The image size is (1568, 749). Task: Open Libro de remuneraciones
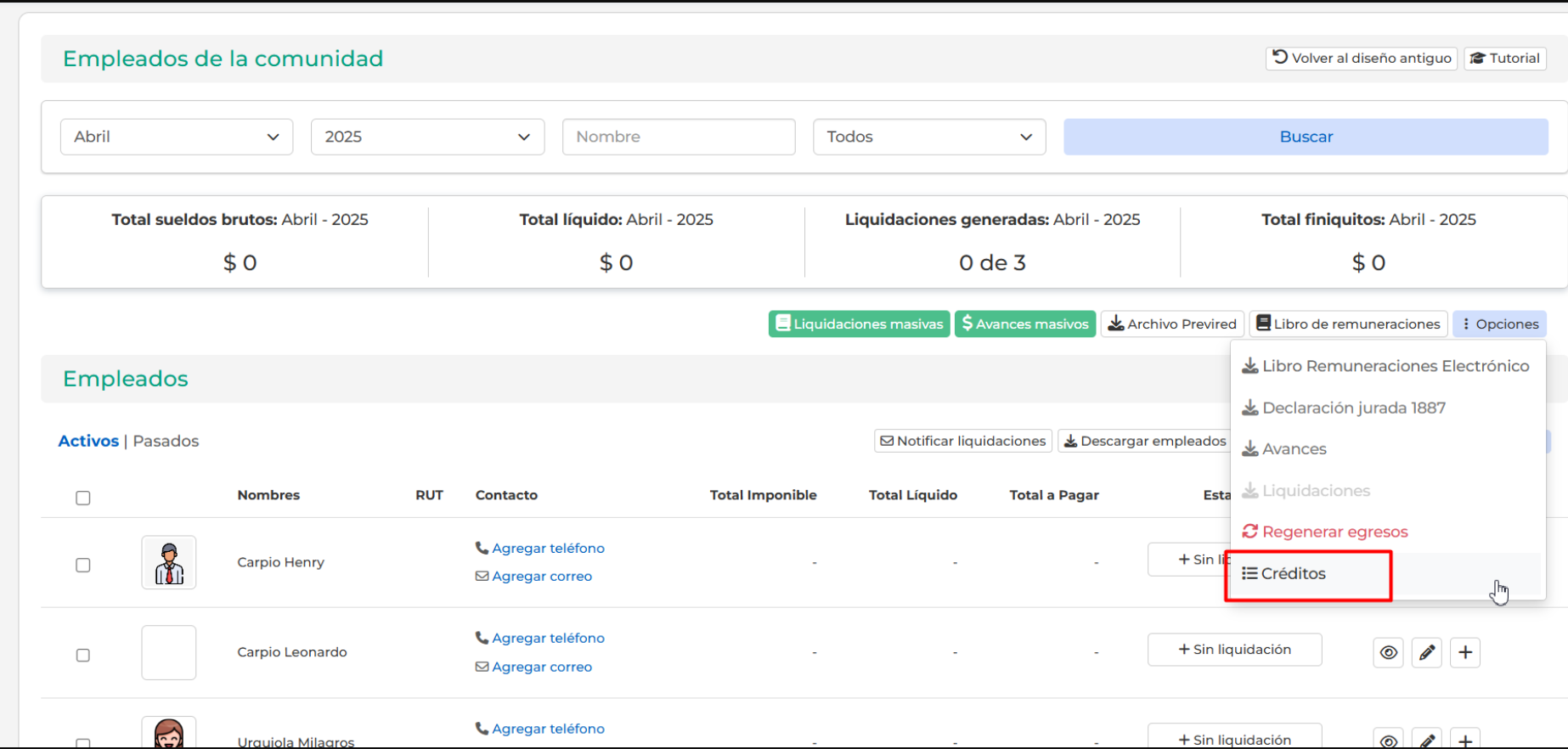[1348, 324]
